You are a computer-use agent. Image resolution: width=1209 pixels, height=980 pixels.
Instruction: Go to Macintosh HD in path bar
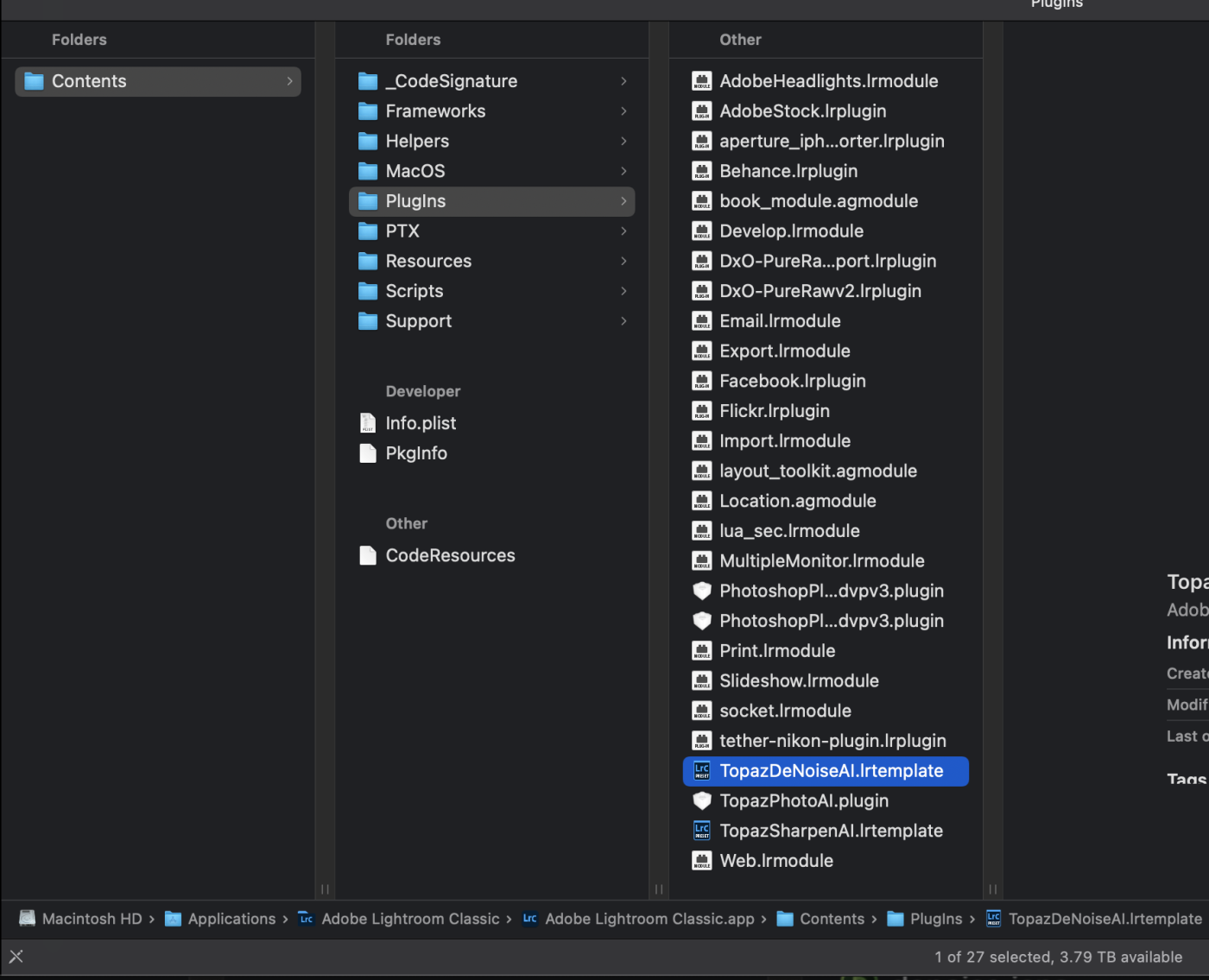80,919
